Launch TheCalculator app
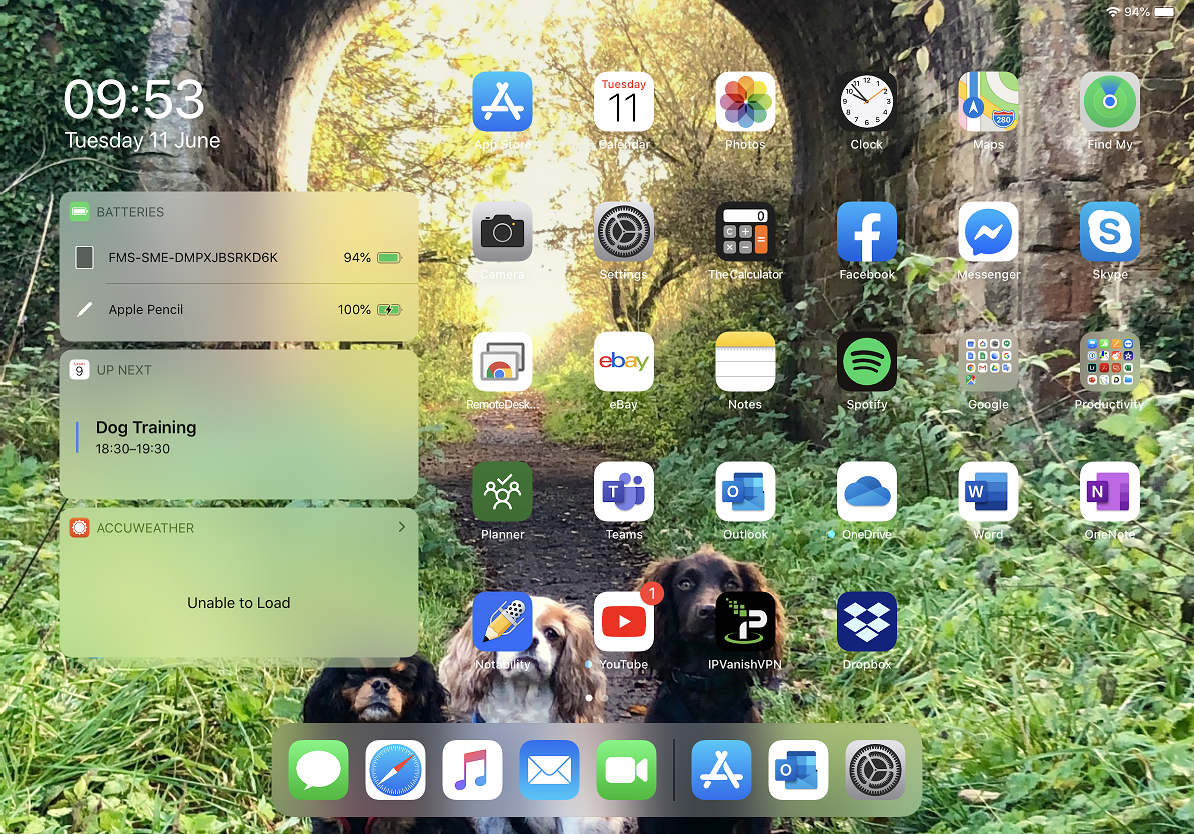 (x=745, y=232)
